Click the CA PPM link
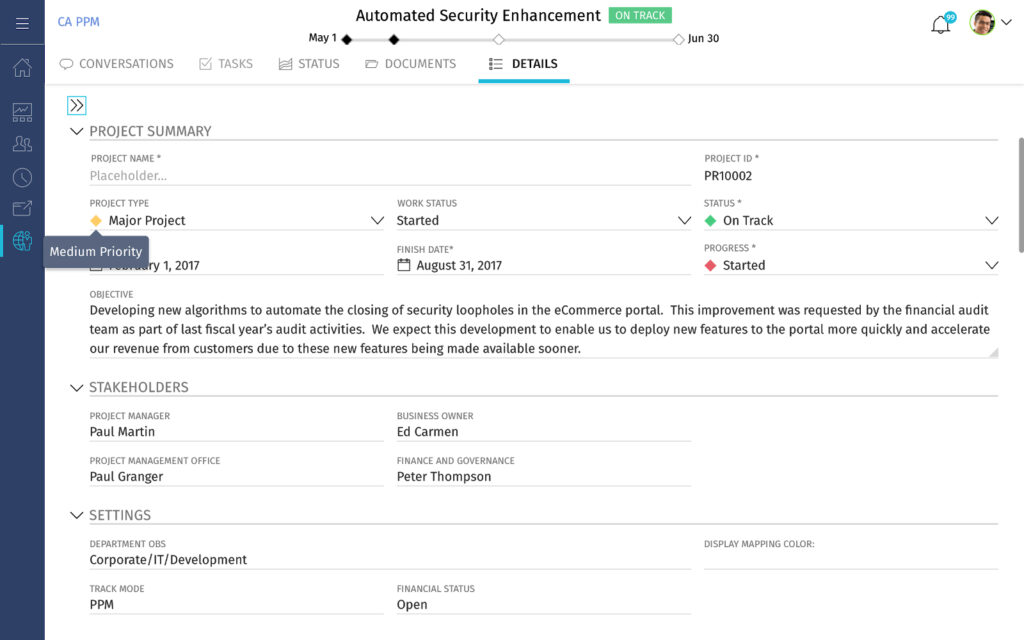1024x640 pixels. pos(78,22)
